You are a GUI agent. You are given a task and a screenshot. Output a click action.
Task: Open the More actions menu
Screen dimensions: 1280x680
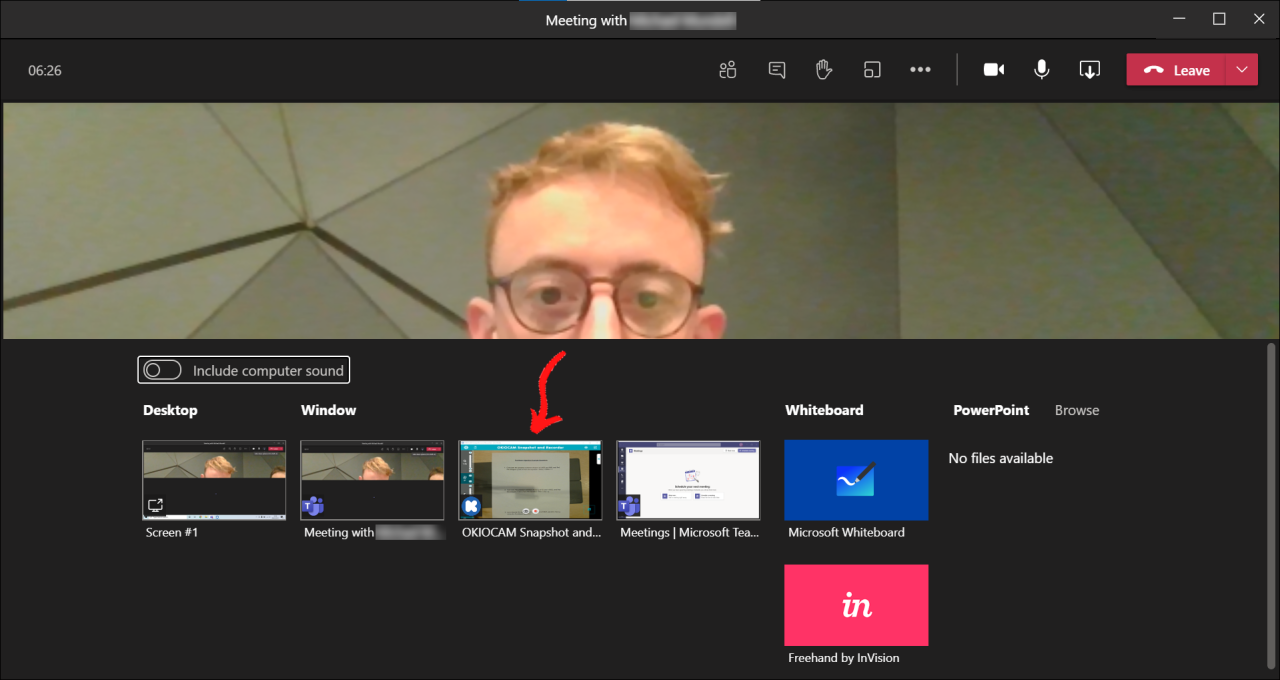920,69
